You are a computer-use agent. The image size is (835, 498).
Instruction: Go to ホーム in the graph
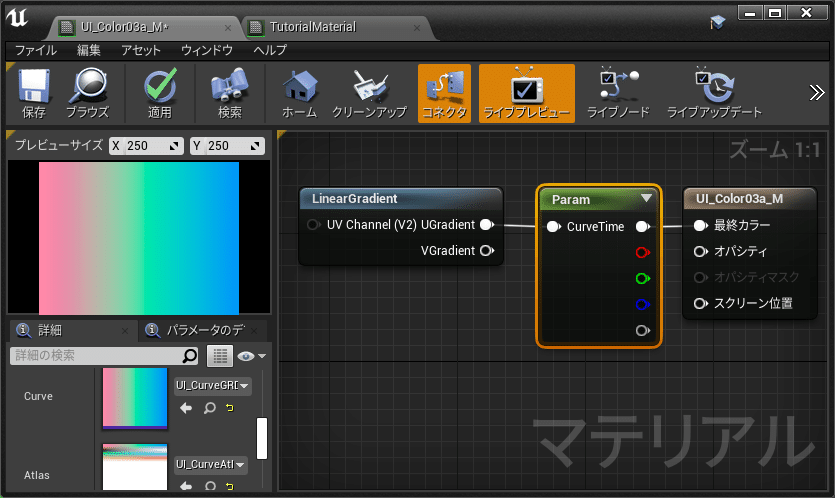tap(299, 93)
